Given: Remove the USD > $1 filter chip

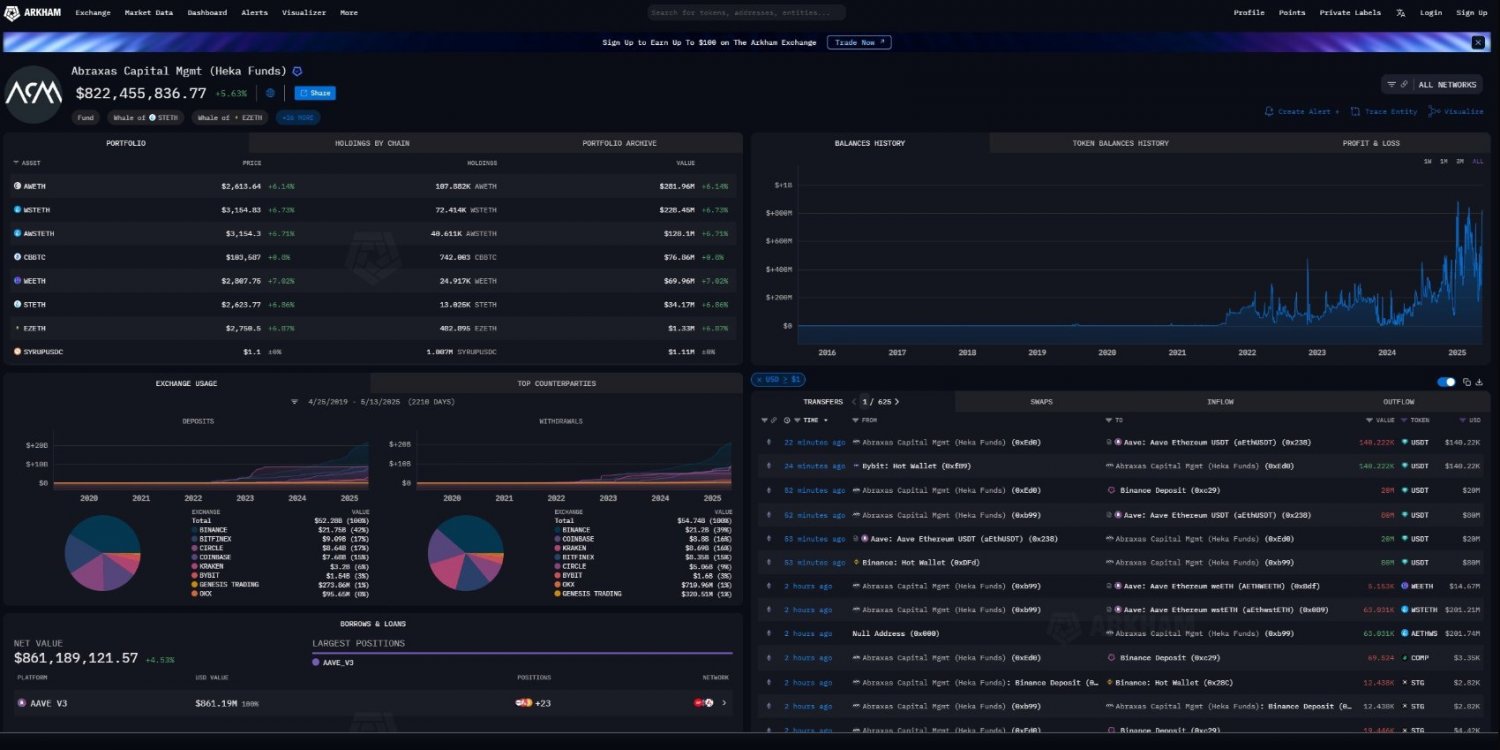Looking at the screenshot, I should click(777, 380).
